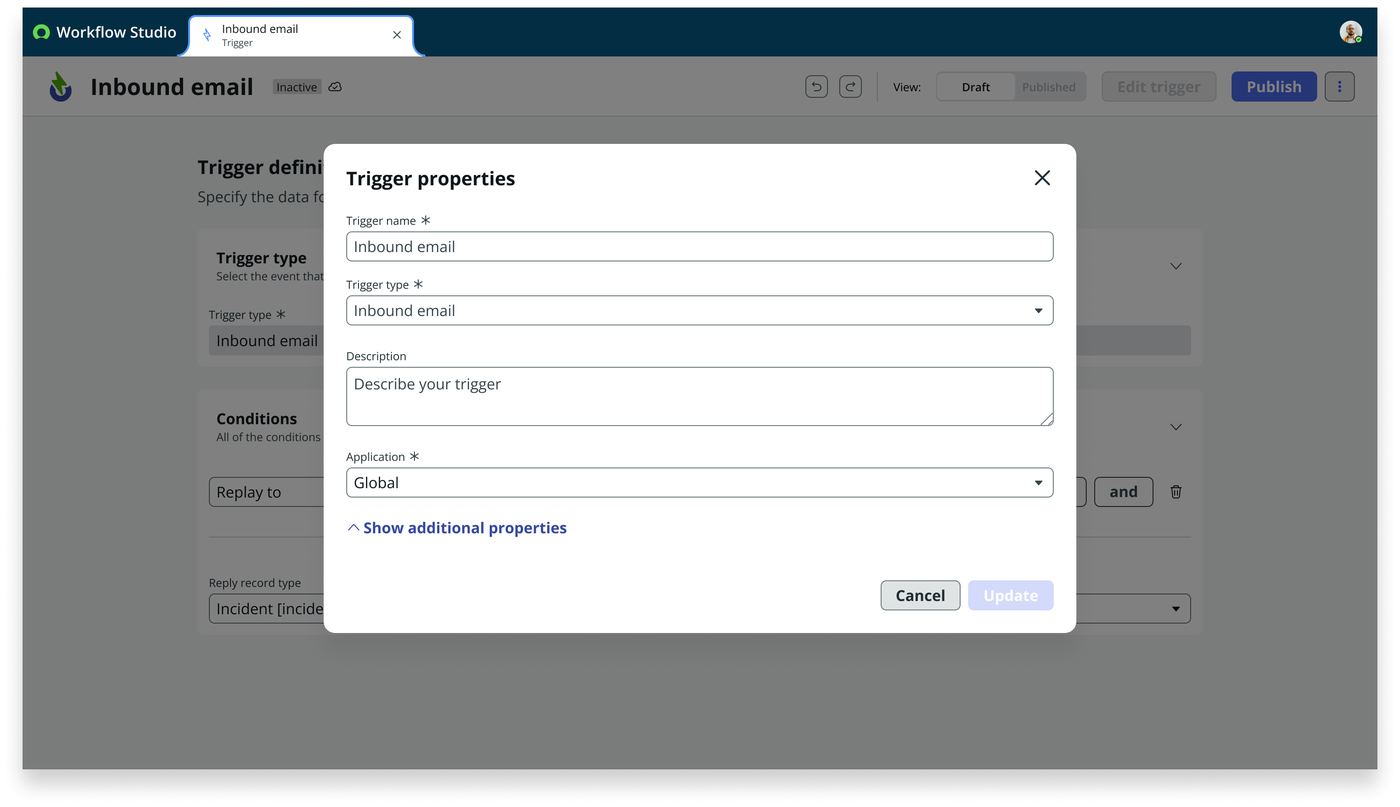Switch view to Draft

tap(976, 87)
